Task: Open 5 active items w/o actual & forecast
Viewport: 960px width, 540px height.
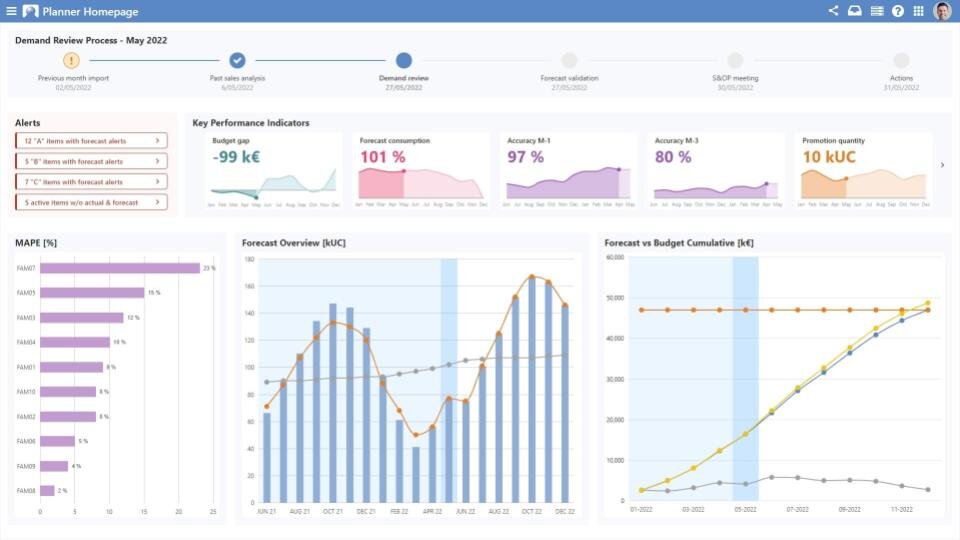Action: [91, 202]
